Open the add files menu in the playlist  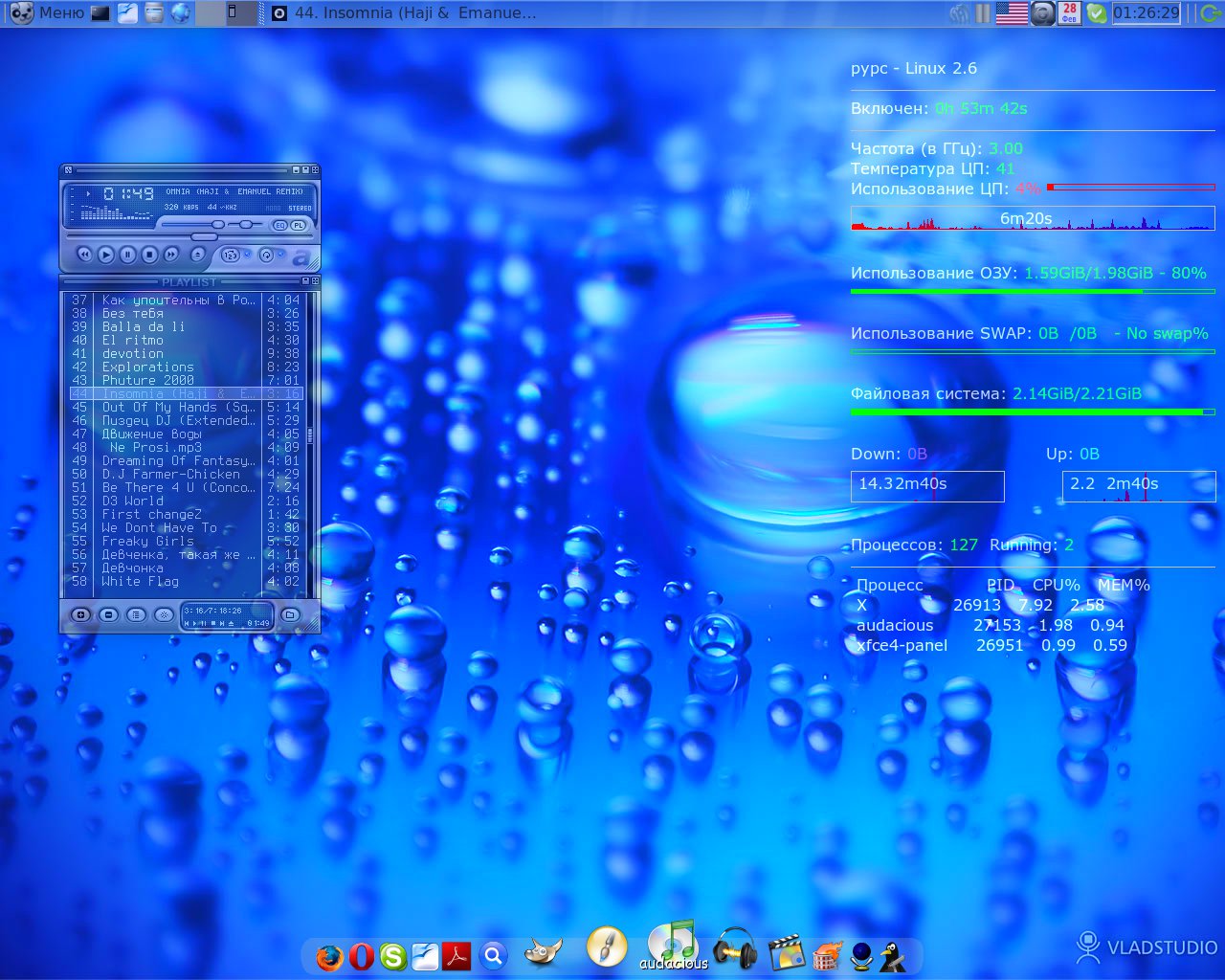pos(80,614)
